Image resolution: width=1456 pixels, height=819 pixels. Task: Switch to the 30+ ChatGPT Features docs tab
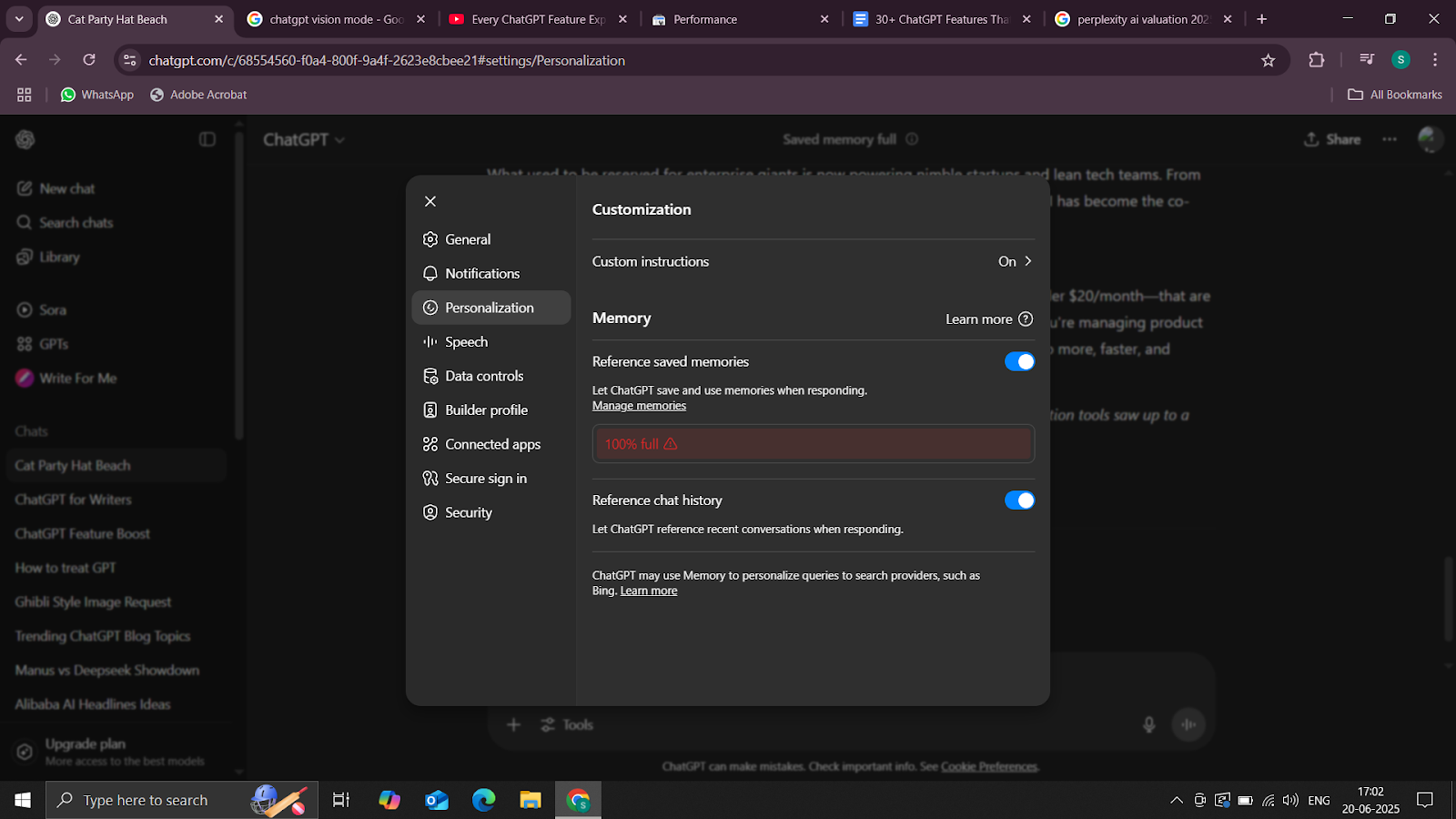tap(942, 19)
